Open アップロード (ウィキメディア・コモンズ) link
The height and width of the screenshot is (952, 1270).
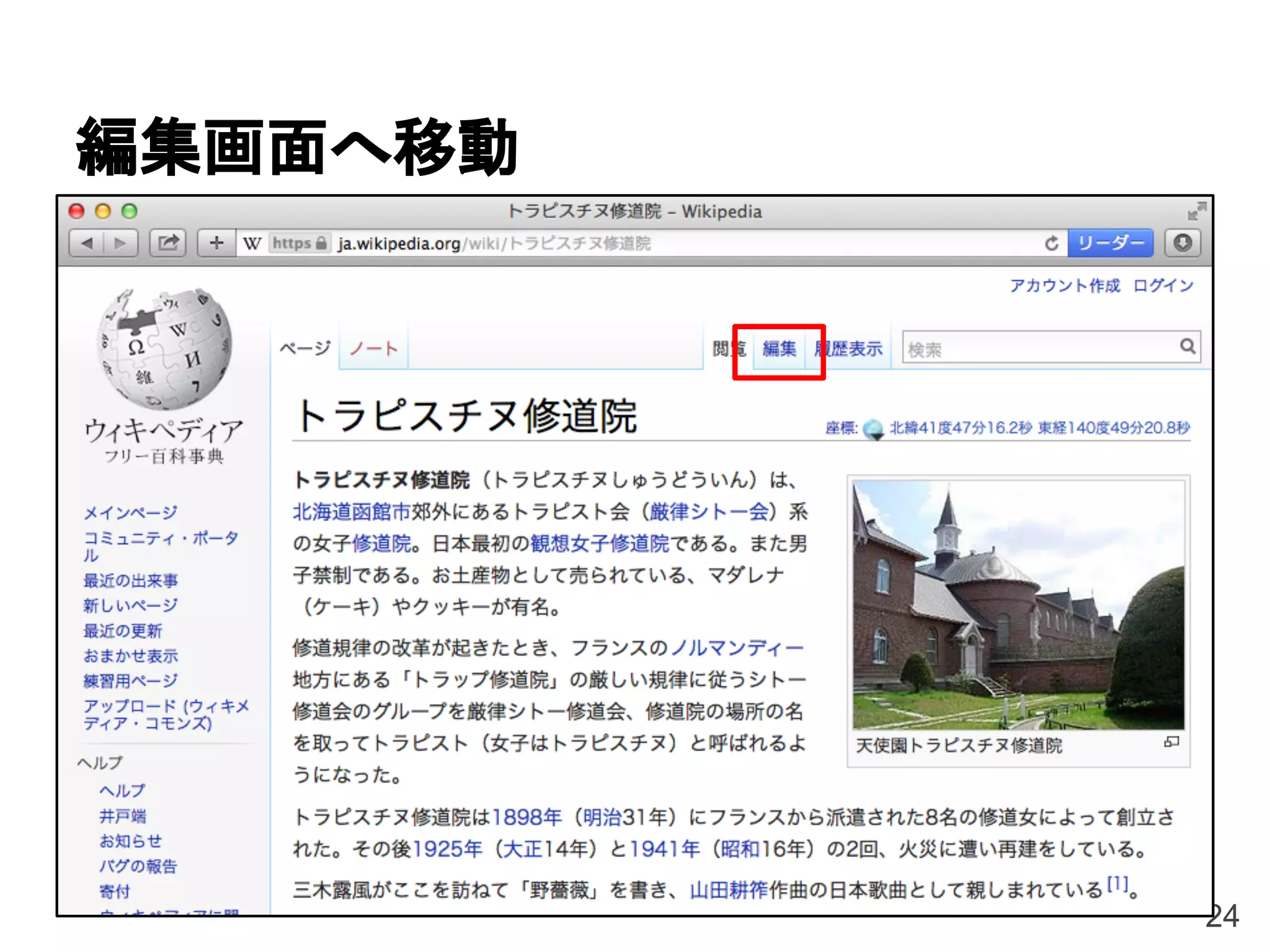(166, 715)
